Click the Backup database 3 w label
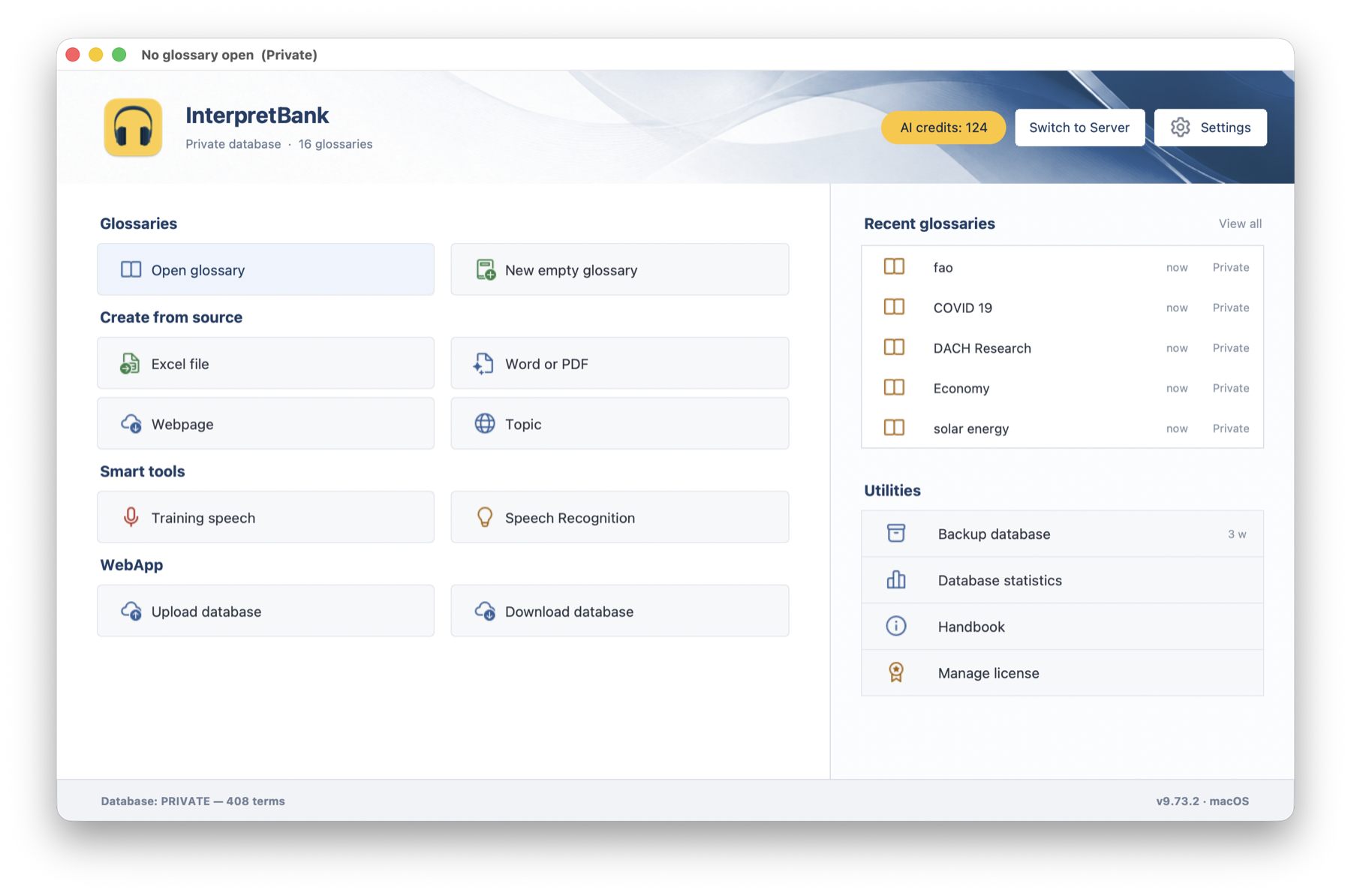1351x896 pixels. tap(1236, 534)
